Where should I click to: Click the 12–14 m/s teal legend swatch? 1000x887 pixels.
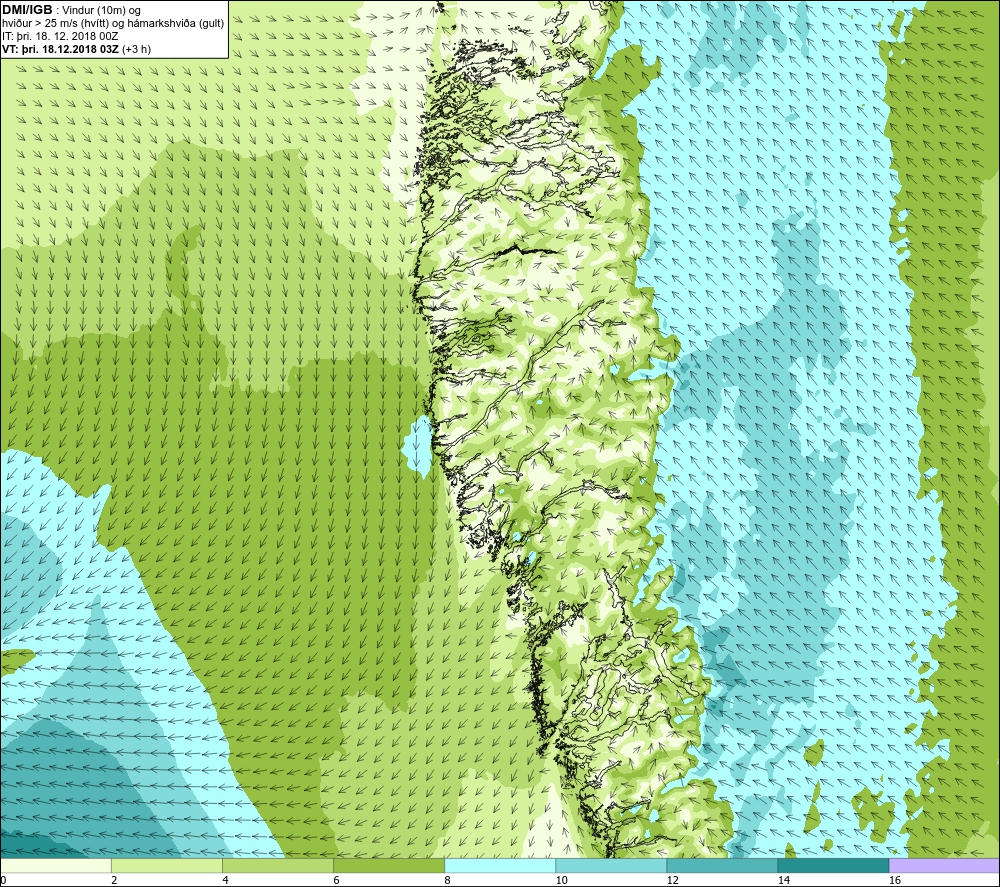[x=722, y=865]
